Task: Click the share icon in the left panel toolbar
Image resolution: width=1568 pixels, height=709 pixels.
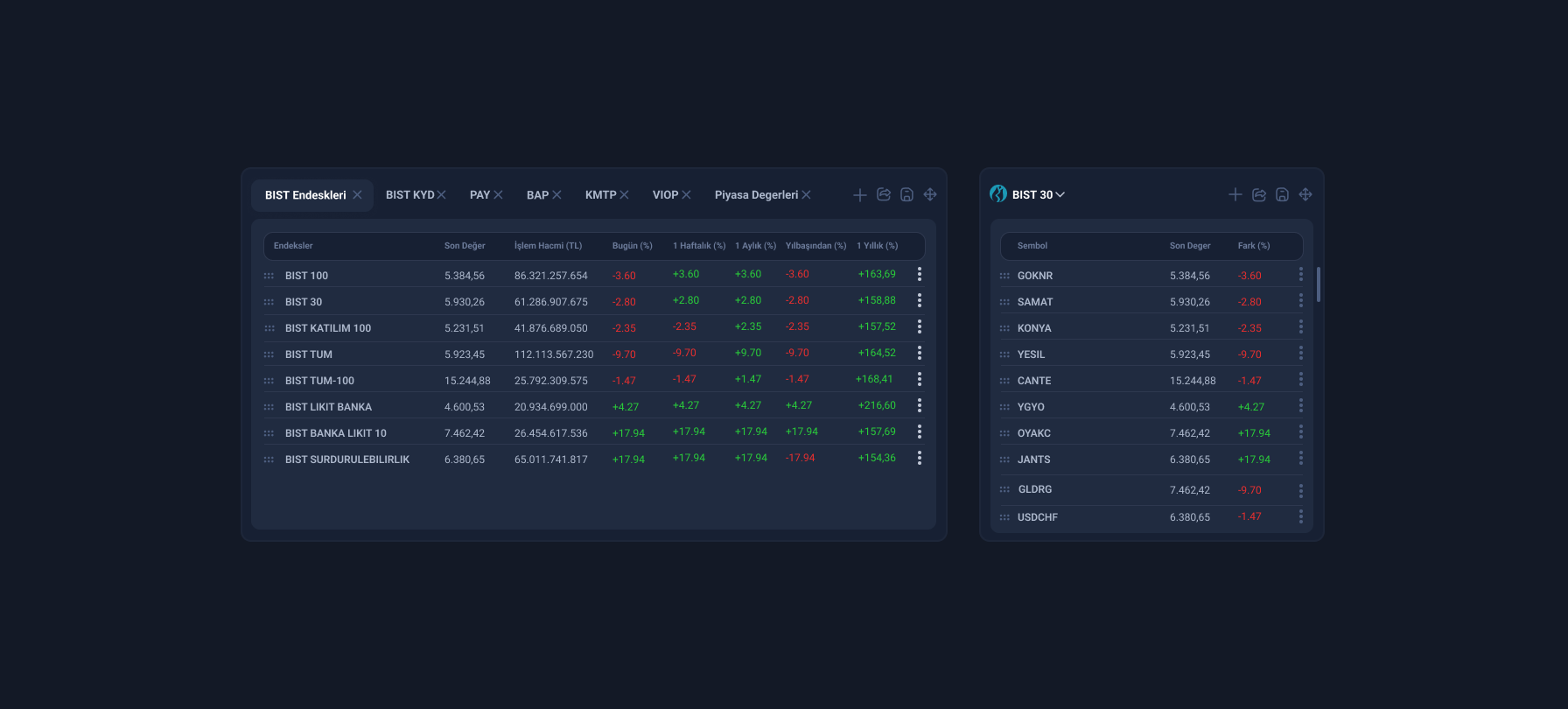Action: click(x=884, y=194)
